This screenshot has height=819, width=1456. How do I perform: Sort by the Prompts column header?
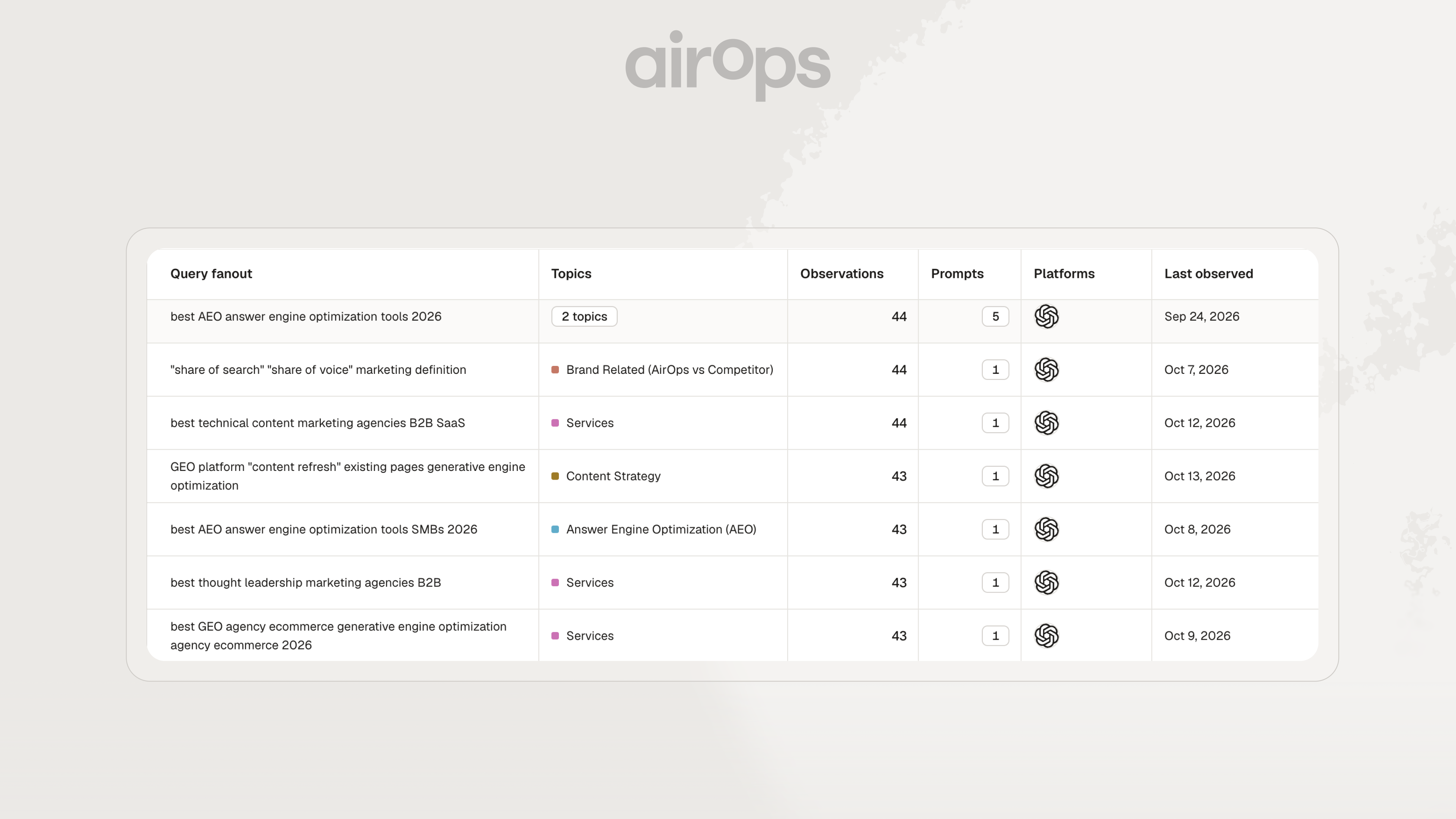tap(957, 273)
